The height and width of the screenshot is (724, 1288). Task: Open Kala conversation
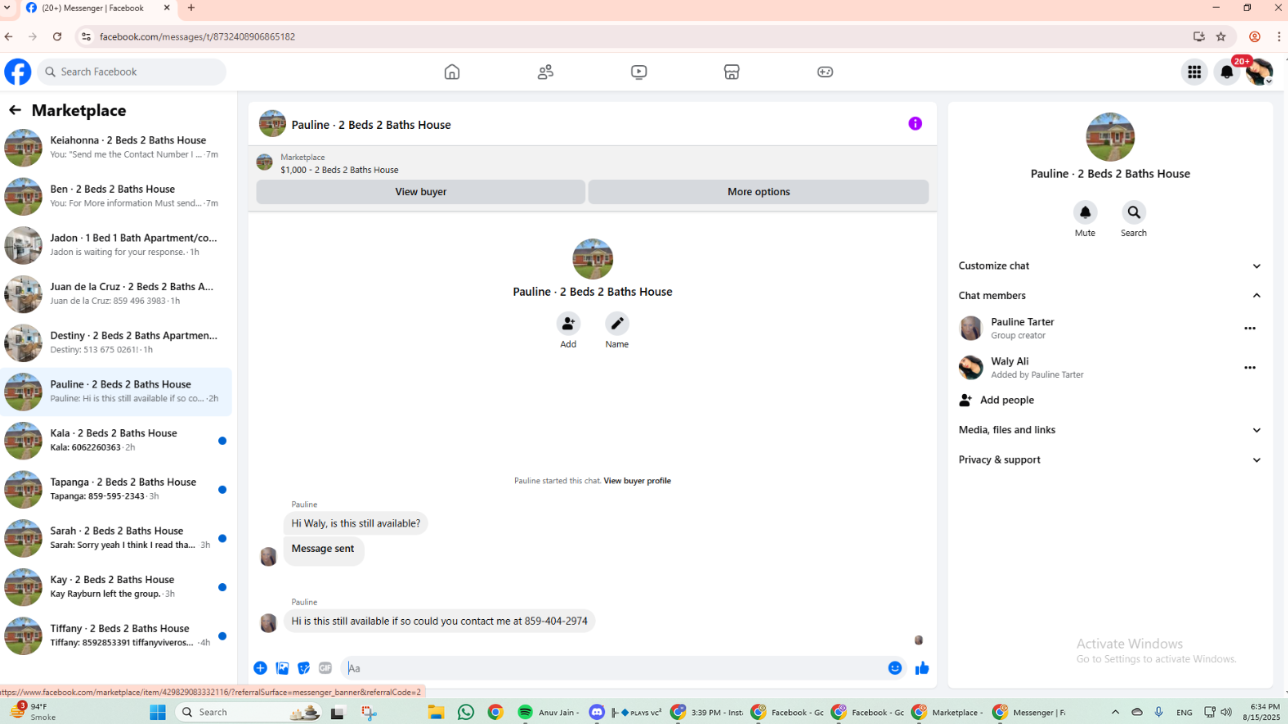click(116, 440)
